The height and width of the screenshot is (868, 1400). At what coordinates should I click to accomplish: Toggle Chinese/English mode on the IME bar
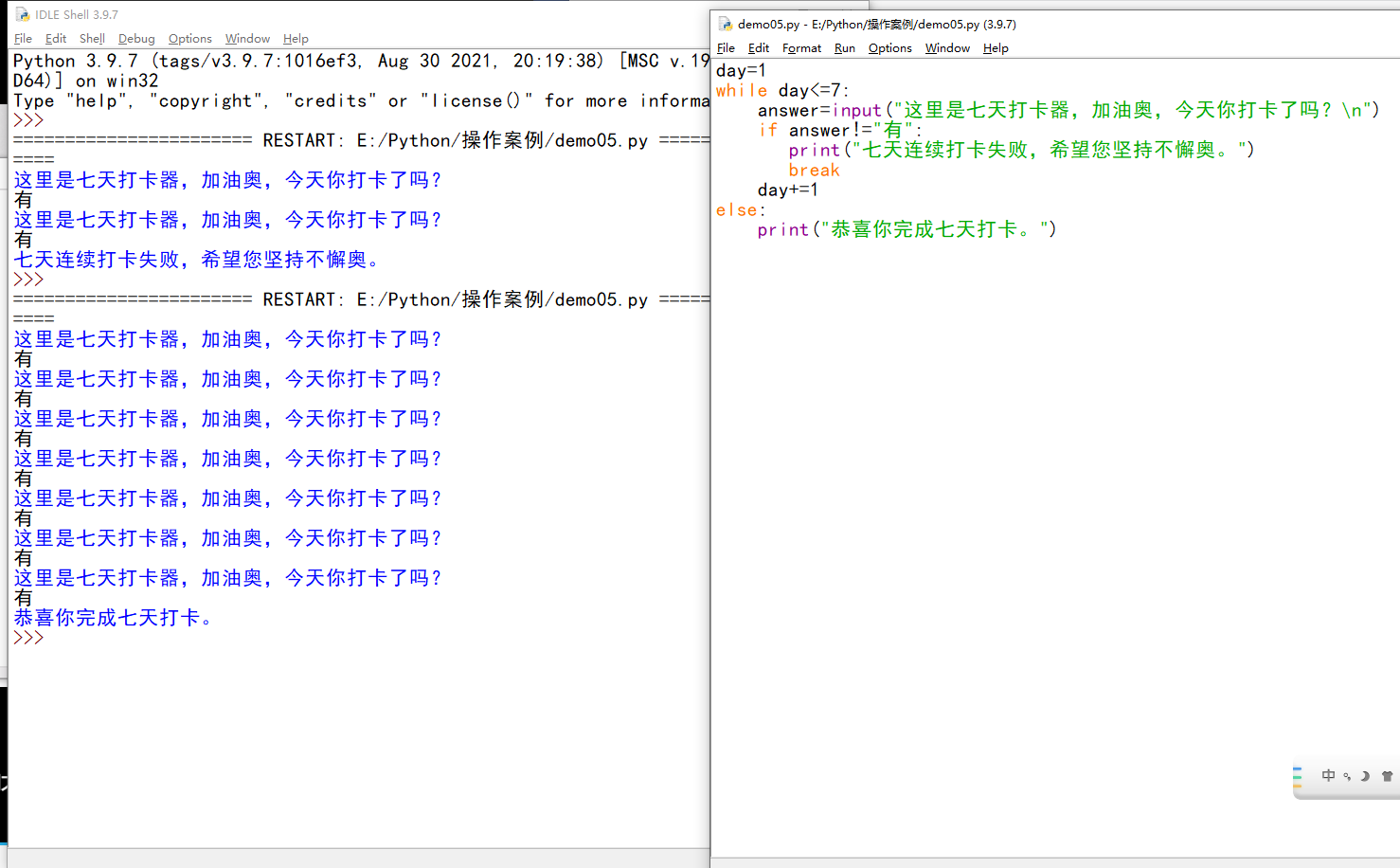[x=1328, y=776]
